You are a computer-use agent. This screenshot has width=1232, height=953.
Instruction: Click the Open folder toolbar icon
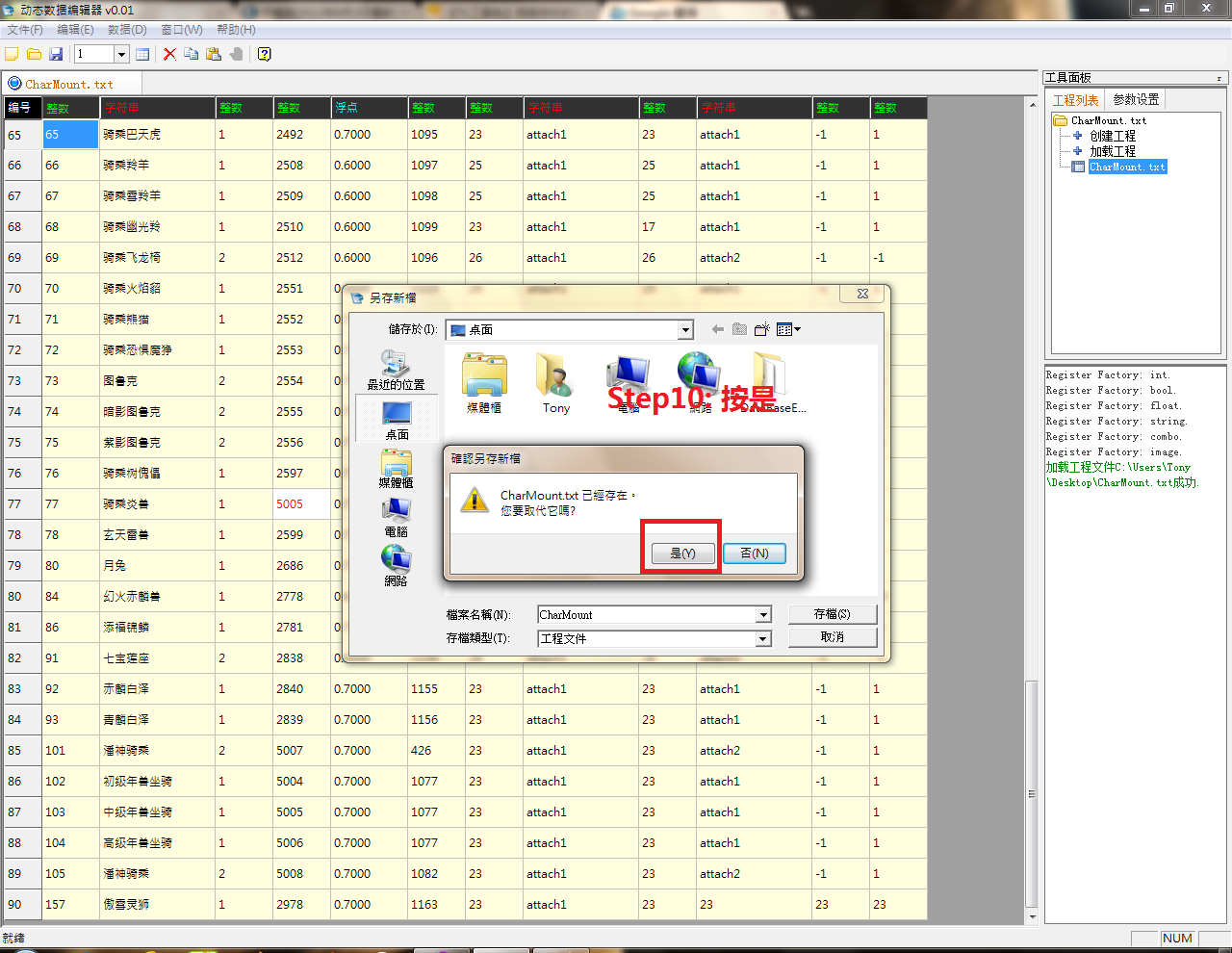pyautogui.click(x=34, y=54)
